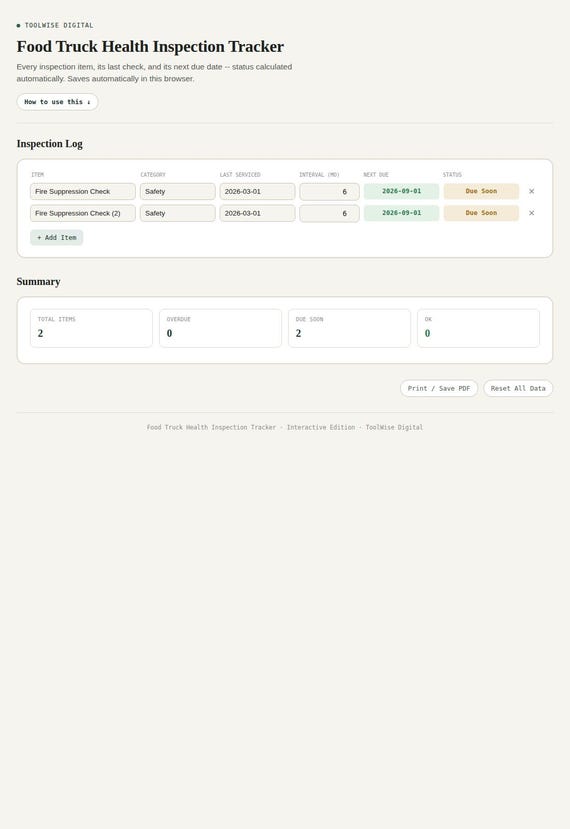570x829 pixels.
Task: Change category of Fire Suppression Check (2) row
Action: [x=178, y=213]
